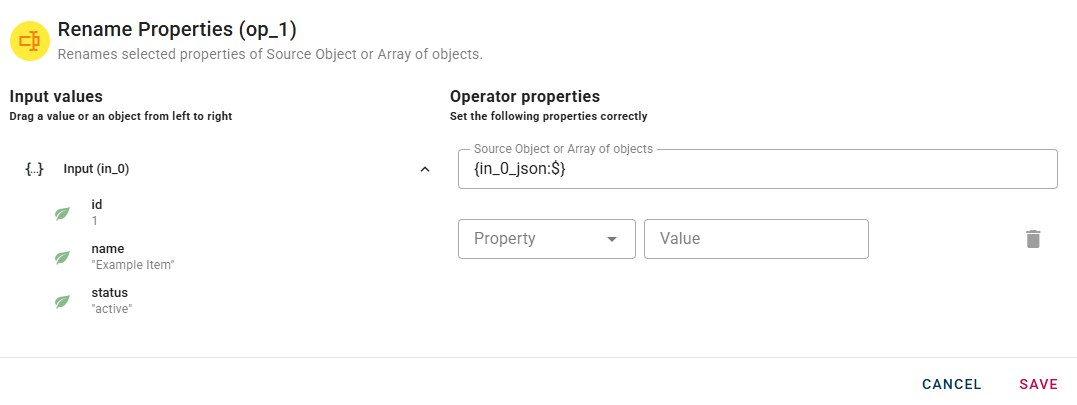Click the Input values heading

tap(56, 97)
